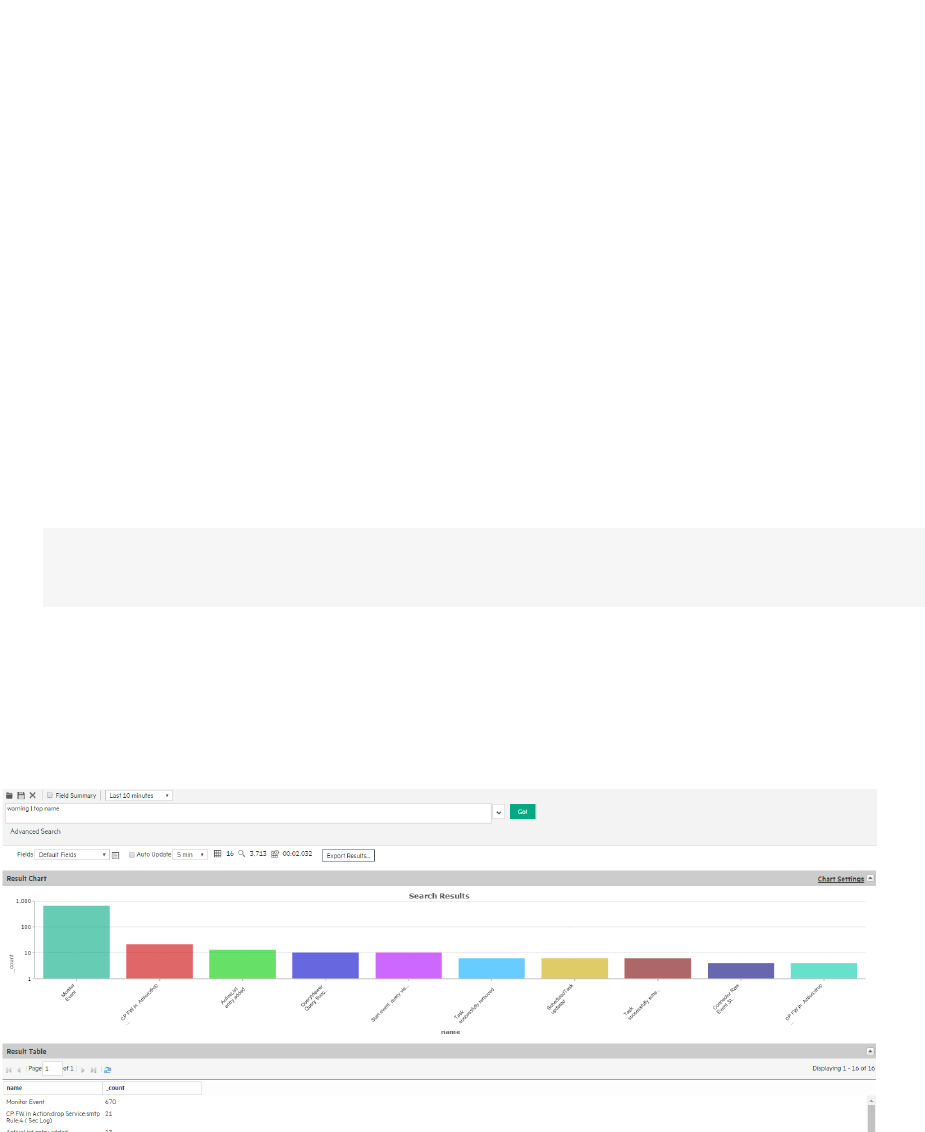
Task: Select the Monitor Event table row
Action: (435, 1102)
